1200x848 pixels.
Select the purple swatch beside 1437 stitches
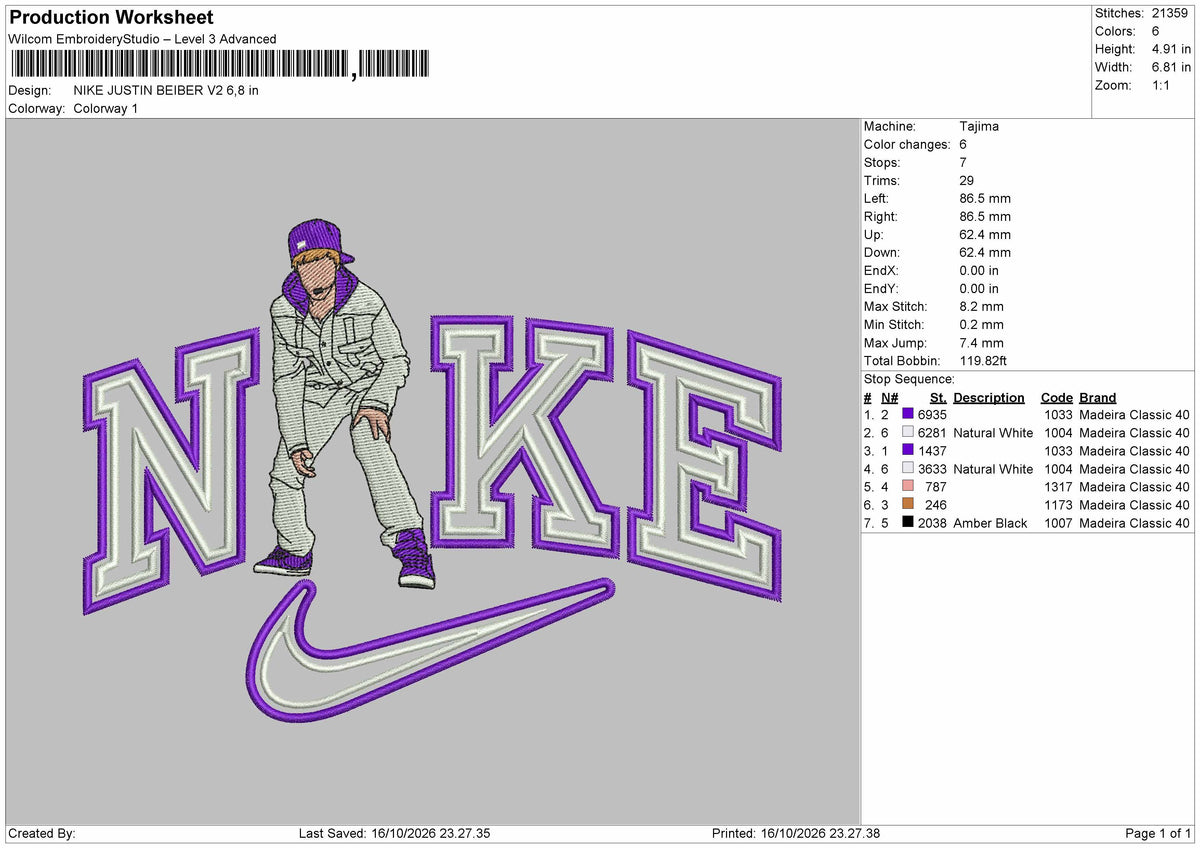[x=908, y=451]
